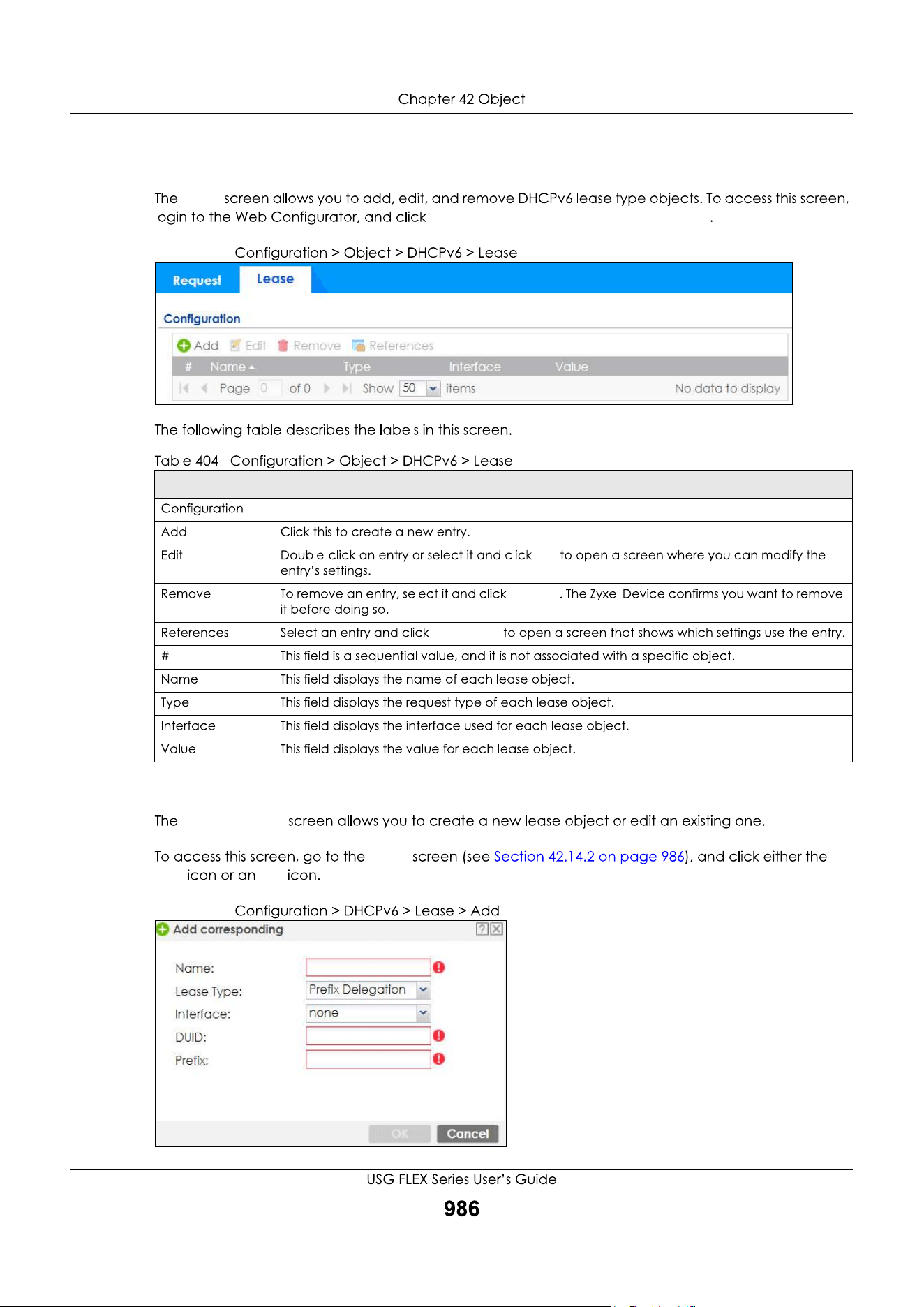
Task: Click the 'Chapter 42 Object' header text
Action: click(x=461, y=99)
